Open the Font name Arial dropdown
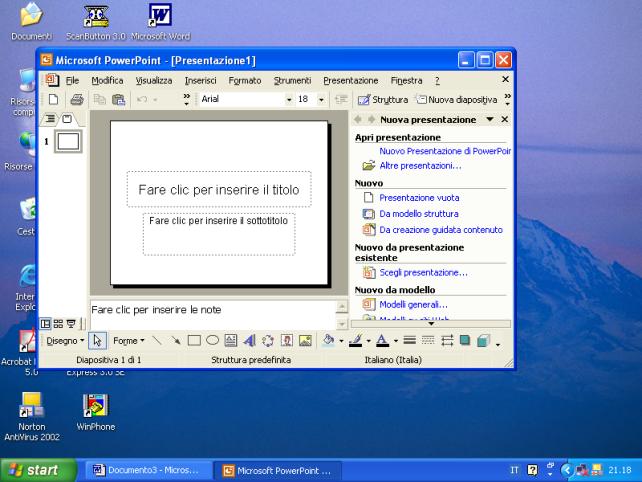642x482 pixels. point(289,100)
